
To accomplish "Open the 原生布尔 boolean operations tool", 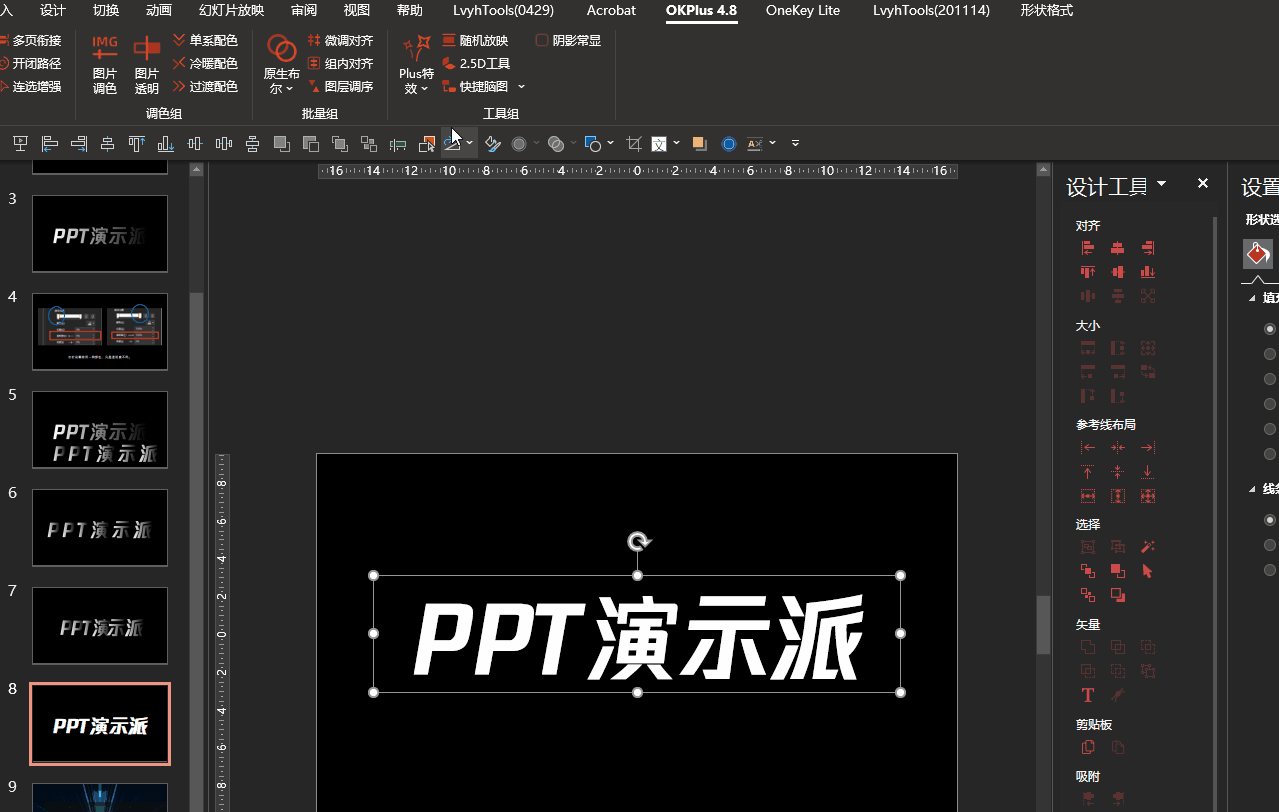I will [x=282, y=64].
